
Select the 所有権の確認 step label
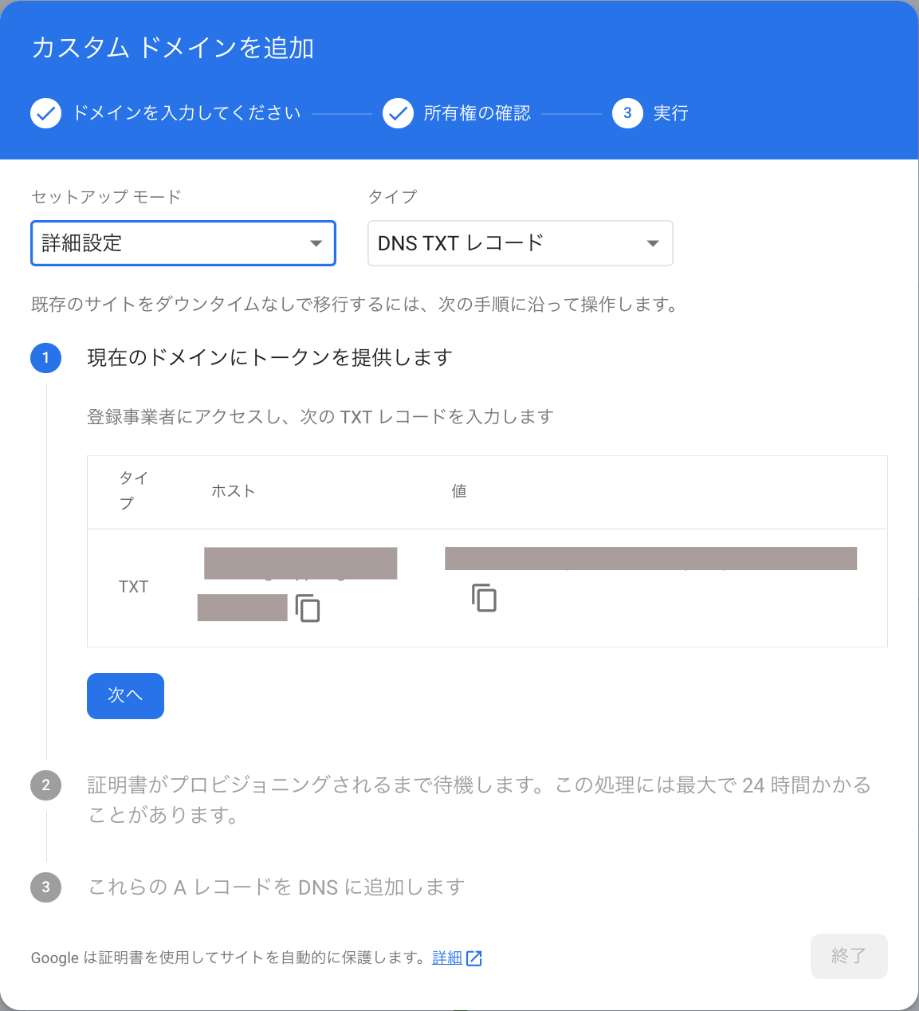point(477,114)
